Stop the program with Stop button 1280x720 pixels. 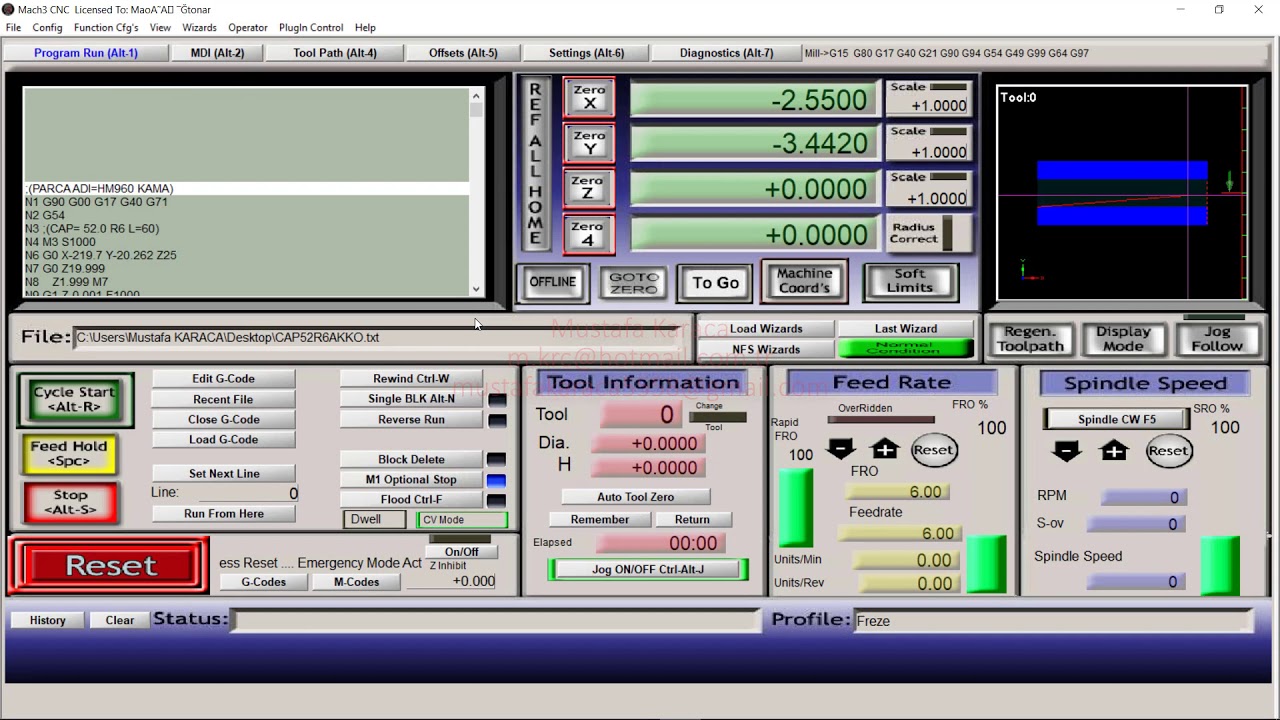tap(71, 502)
